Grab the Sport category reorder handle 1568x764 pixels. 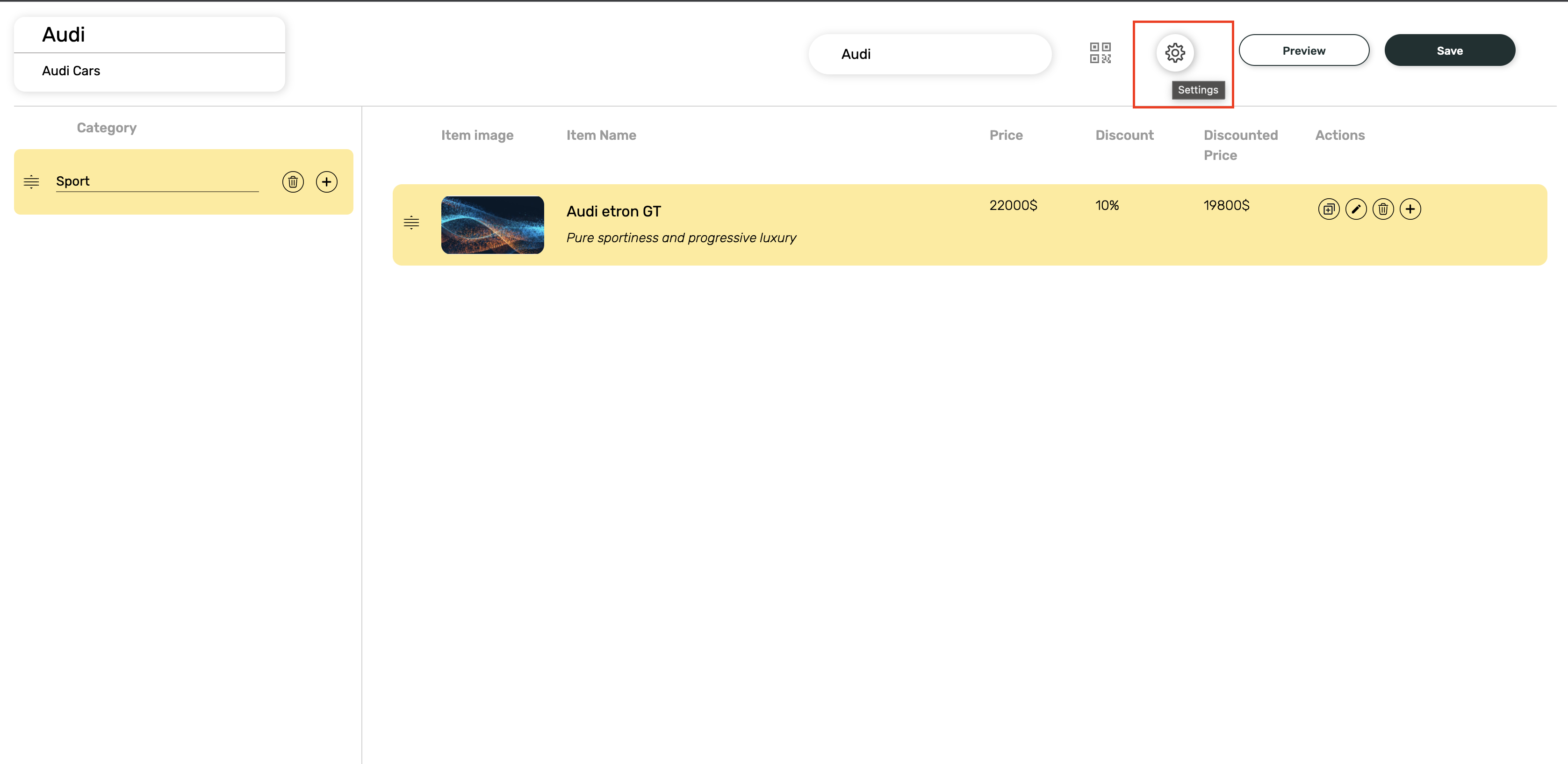pyautogui.click(x=31, y=182)
